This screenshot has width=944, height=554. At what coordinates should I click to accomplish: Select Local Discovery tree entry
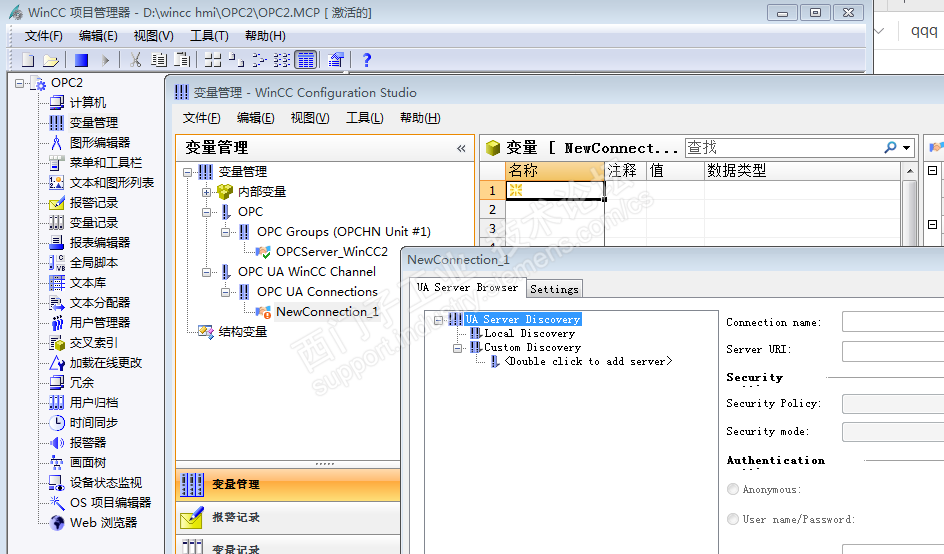tap(530, 334)
